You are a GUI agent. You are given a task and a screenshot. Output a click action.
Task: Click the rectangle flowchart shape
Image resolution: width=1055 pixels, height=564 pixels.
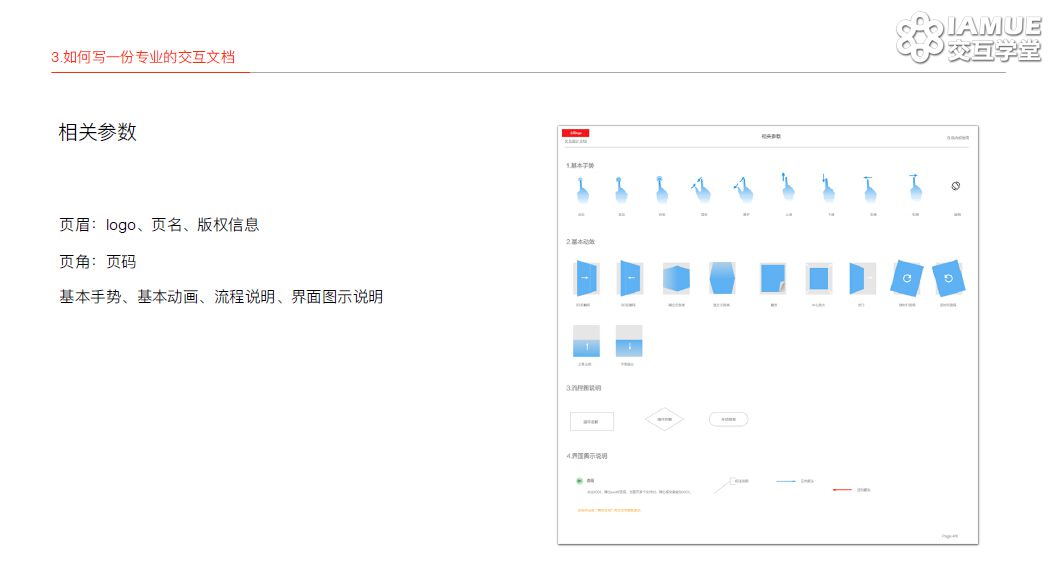point(591,421)
